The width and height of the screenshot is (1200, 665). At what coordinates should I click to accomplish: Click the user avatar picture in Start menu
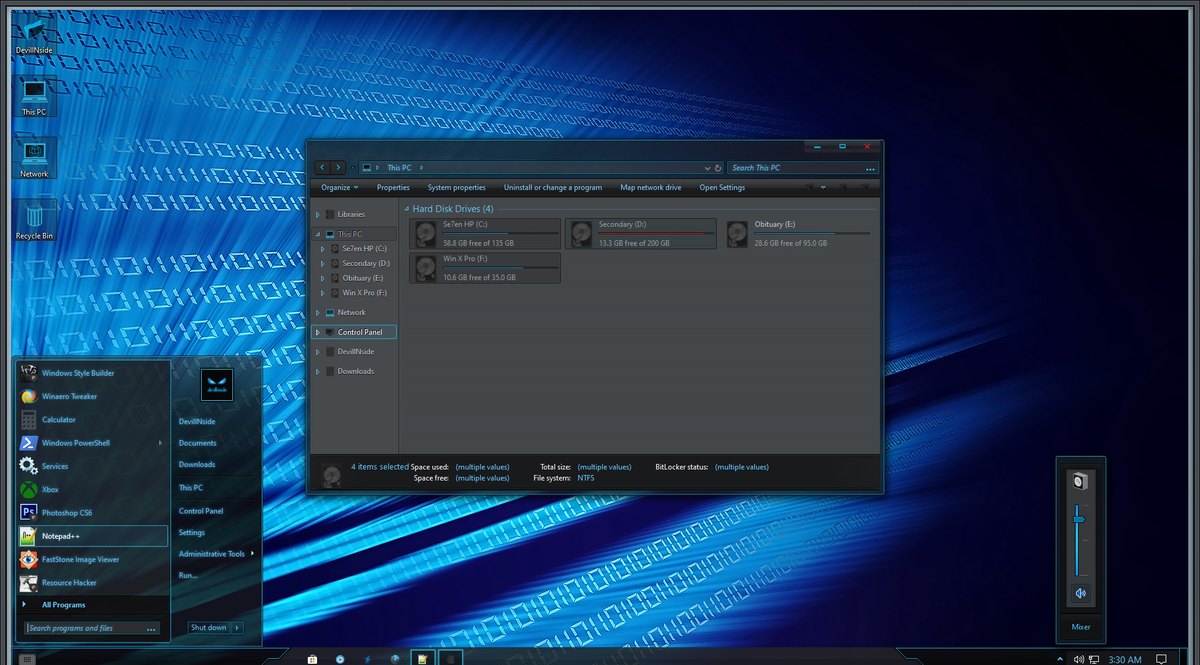coord(217,384)
